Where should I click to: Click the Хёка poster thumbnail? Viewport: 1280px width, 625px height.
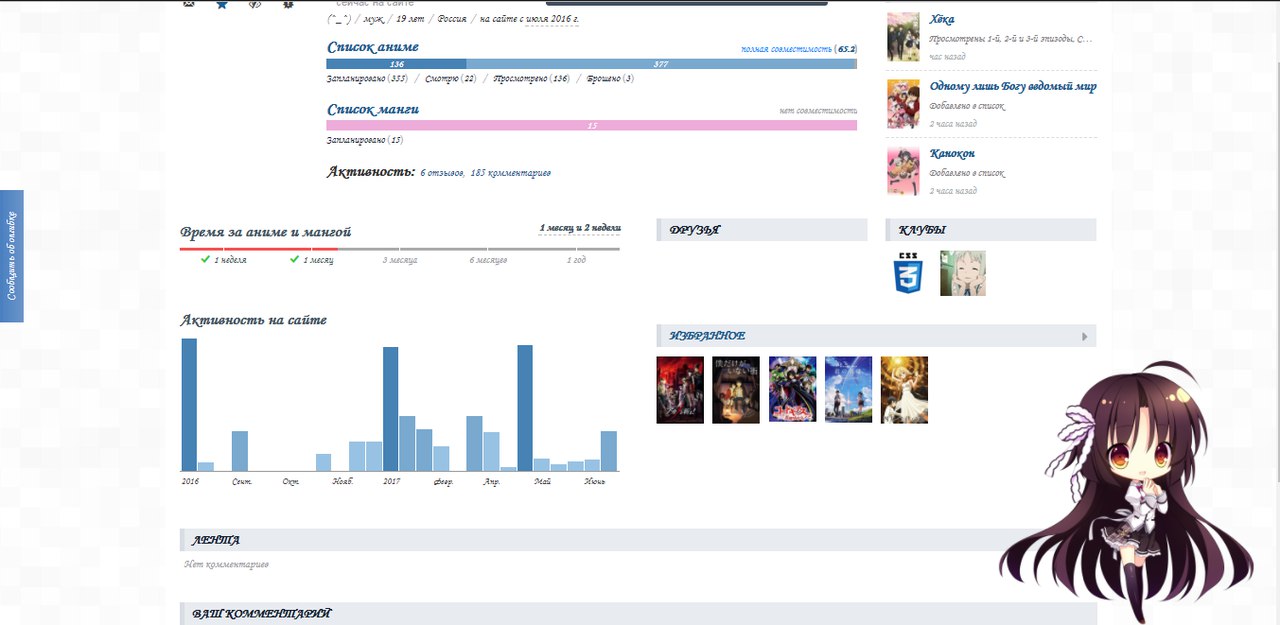[x=903, y=37]
